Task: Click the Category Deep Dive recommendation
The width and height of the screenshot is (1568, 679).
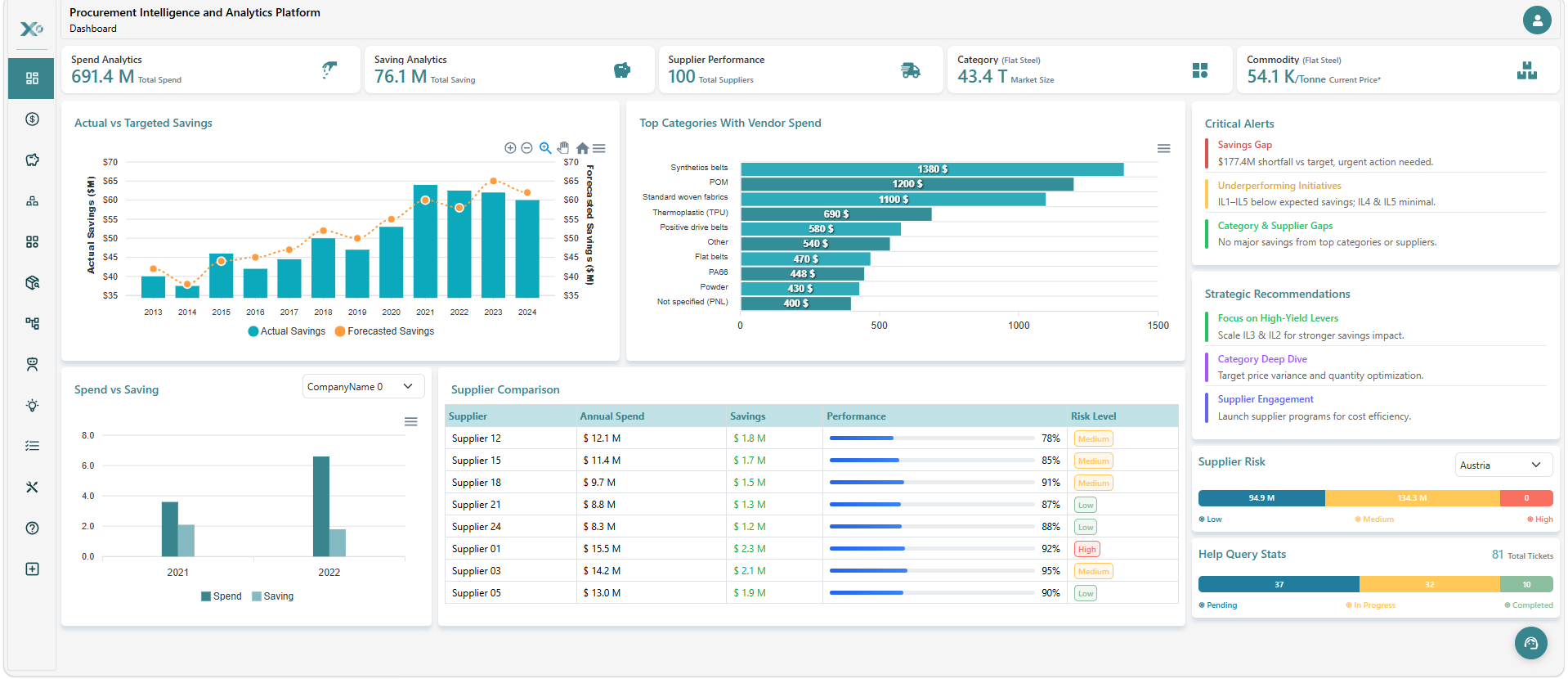Action: (x=1262, y=359)
